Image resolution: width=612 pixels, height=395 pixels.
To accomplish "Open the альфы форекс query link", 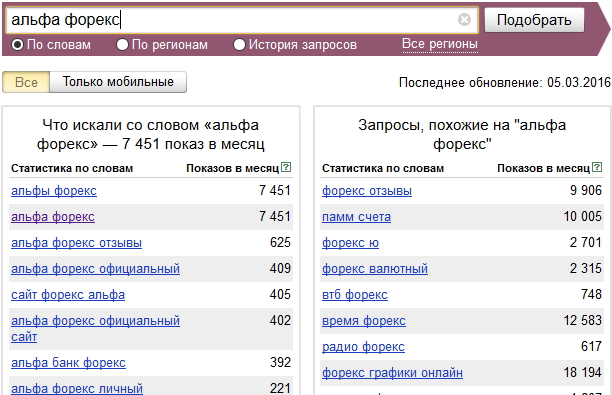I will tap(54, 191).
